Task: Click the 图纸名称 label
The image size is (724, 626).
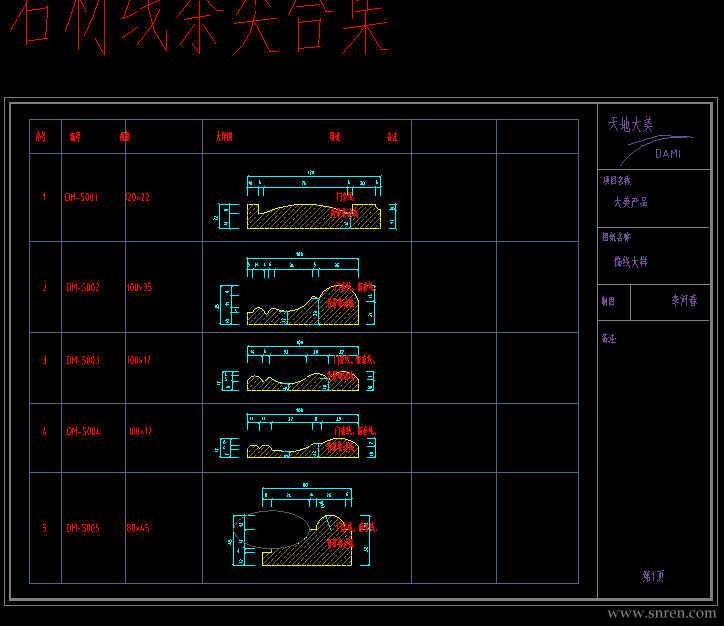Action: pyautogui.click(x=616, y=237)
